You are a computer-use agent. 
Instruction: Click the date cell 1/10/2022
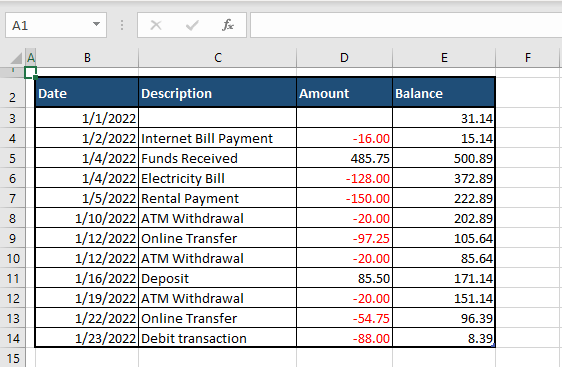[87, 218]
